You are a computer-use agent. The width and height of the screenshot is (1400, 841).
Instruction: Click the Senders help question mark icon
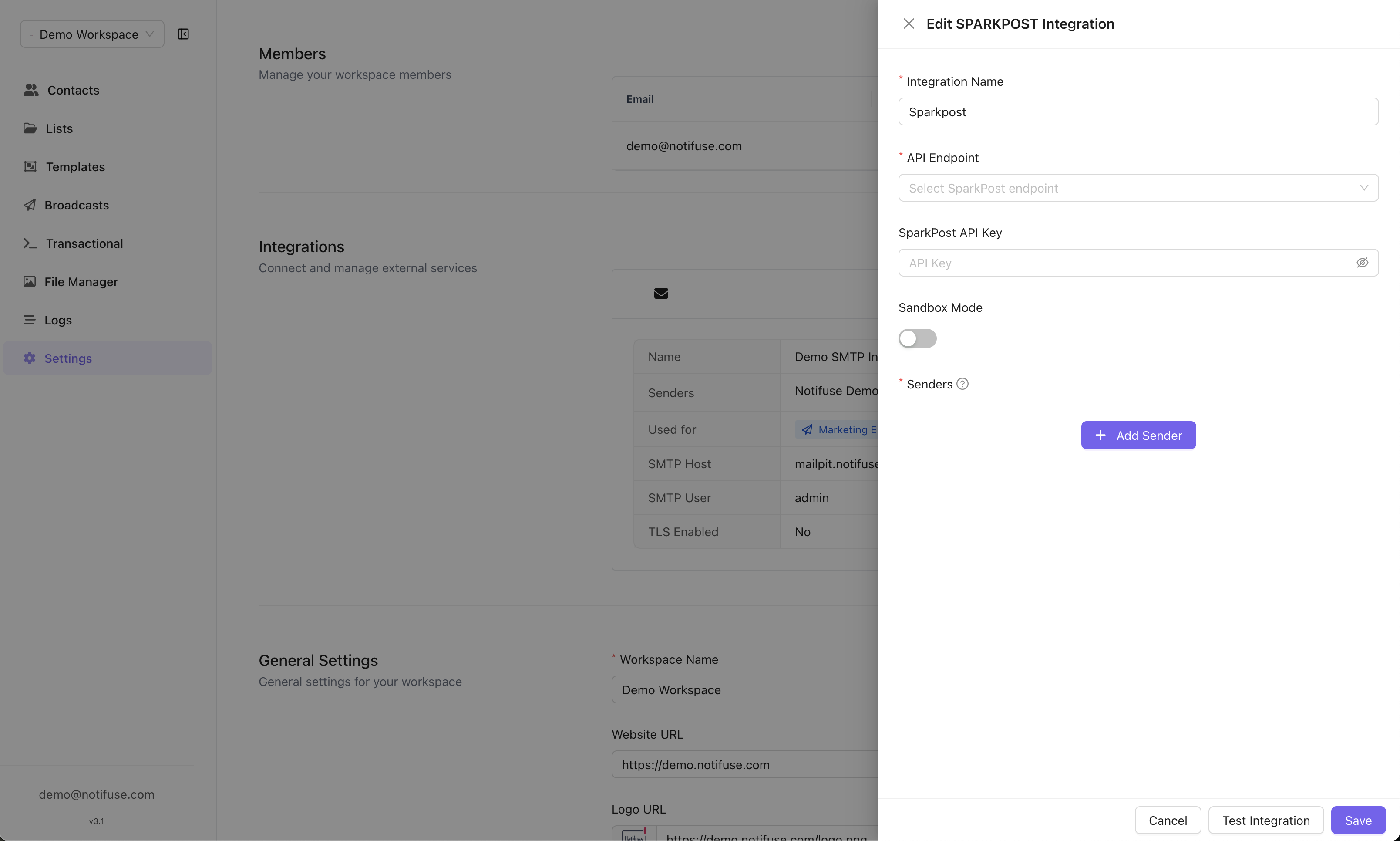(x=962, y=384)
